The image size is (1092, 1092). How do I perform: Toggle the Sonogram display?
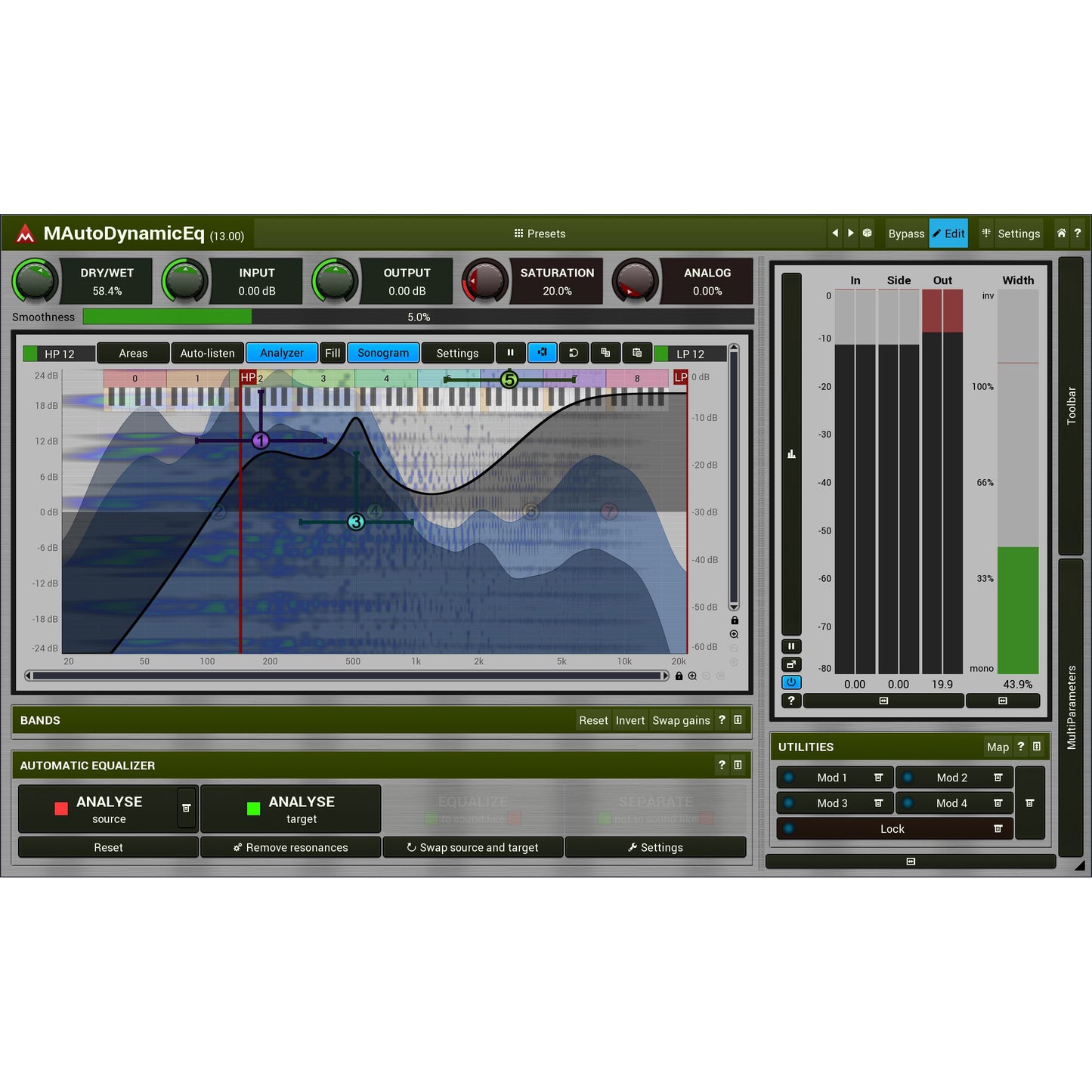pyautogui.click(x=383, y=352)
